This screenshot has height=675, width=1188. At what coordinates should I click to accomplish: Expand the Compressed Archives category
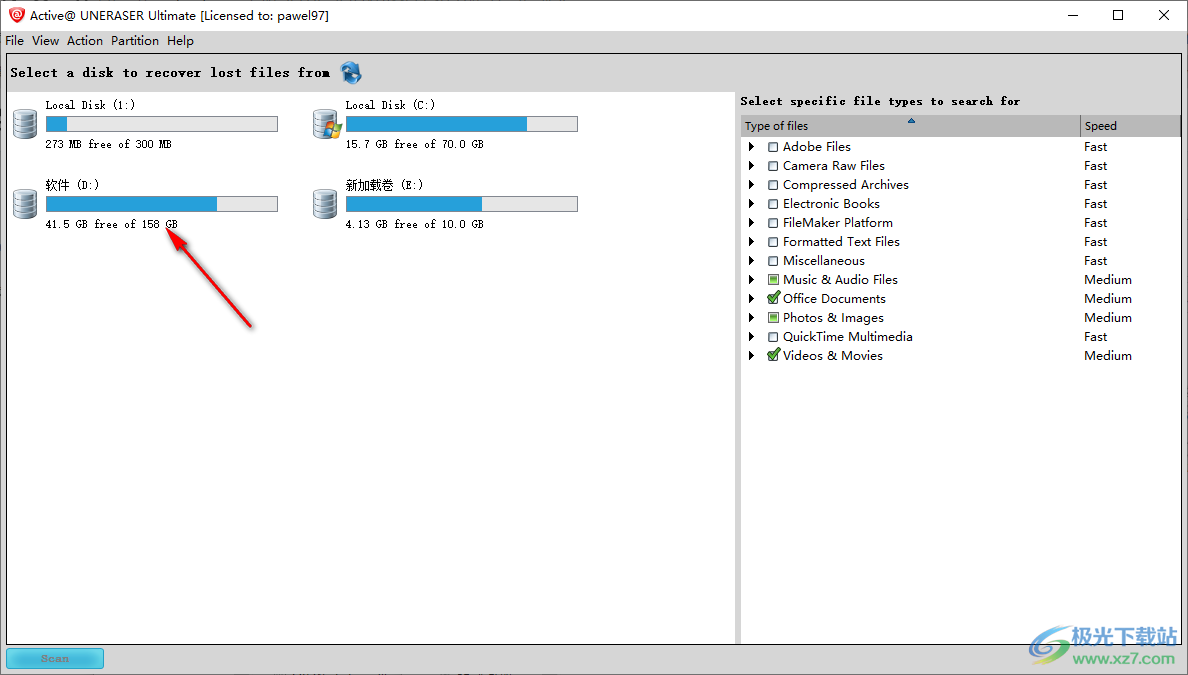(x=752, y=185)
